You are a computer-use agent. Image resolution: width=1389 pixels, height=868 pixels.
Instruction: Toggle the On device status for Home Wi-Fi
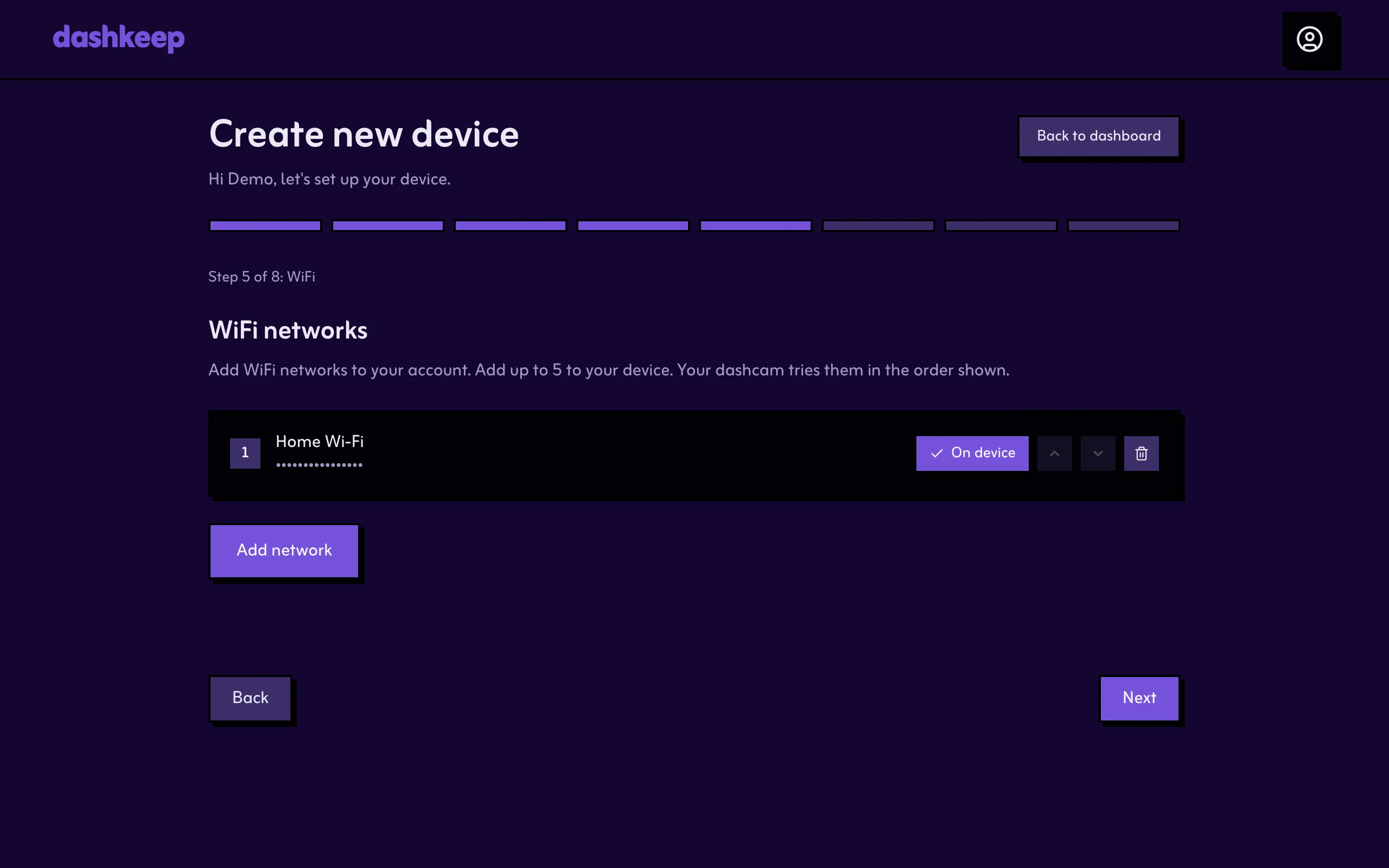972,454
